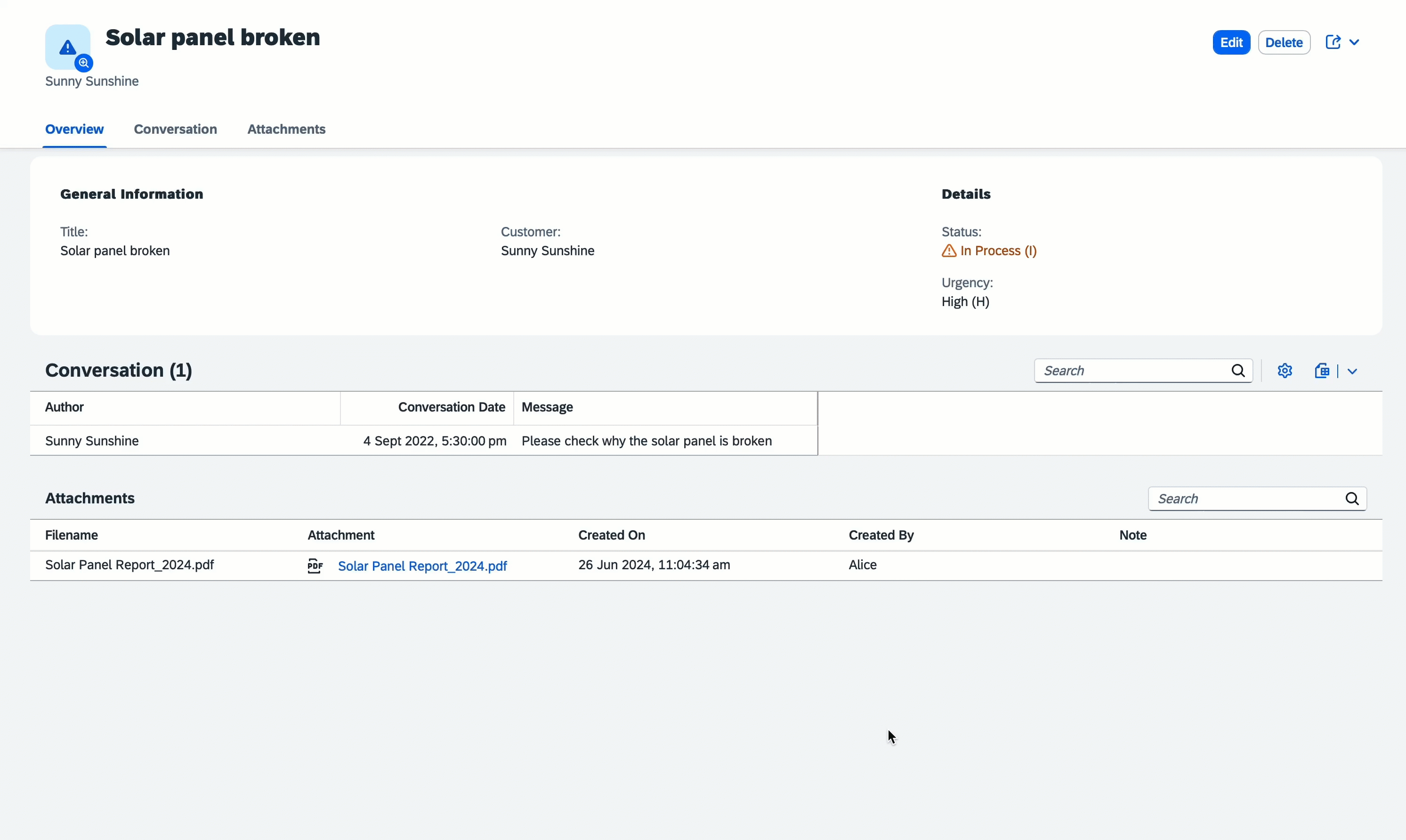Screen dimensions: 1406x840
Task: Switch to the Conversation tab
Action: pos(176,129)
